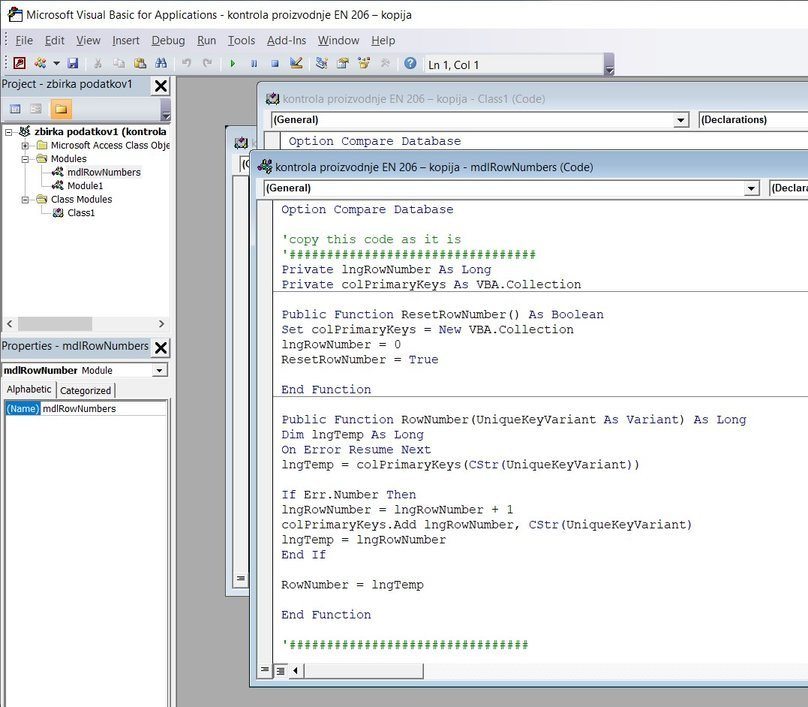Expand Microsoft Access Class Objects node
The width and height of the screenshot is (808, 707).
tap(26, 145)
